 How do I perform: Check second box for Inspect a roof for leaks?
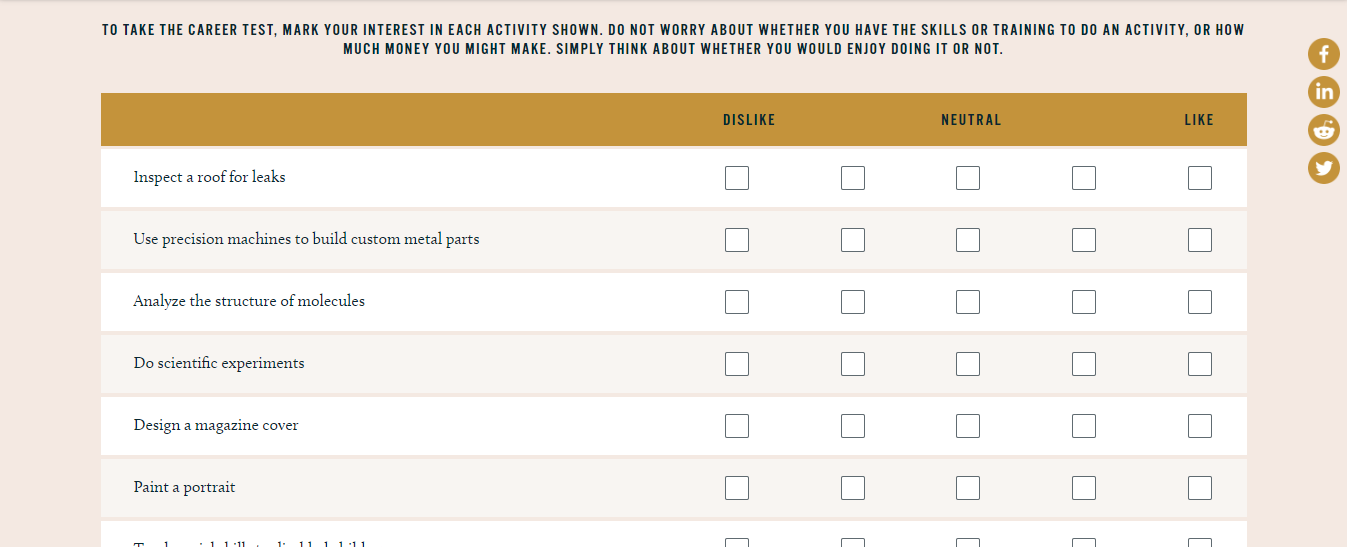853,178
